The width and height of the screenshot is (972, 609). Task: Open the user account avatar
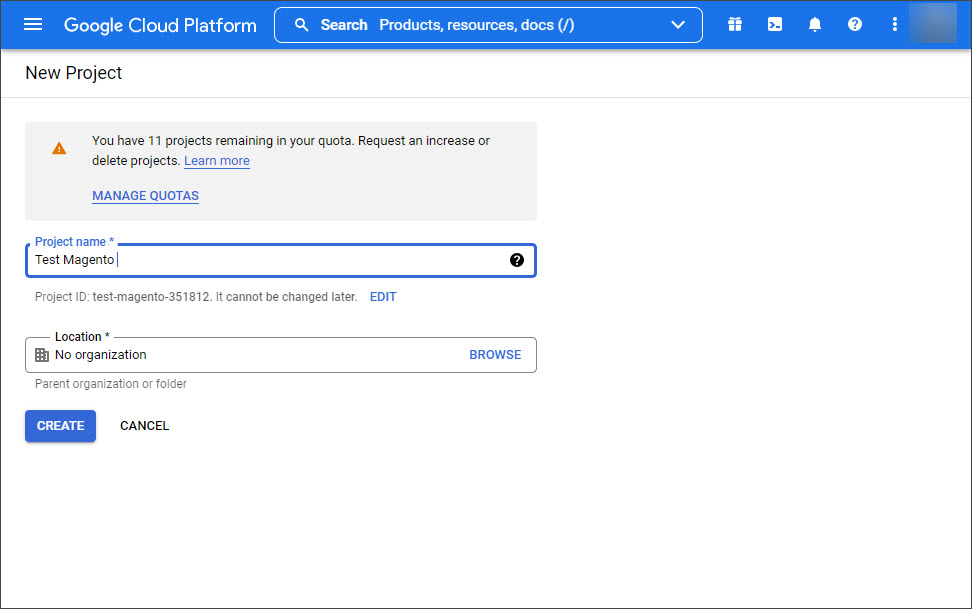coord(932,24)
